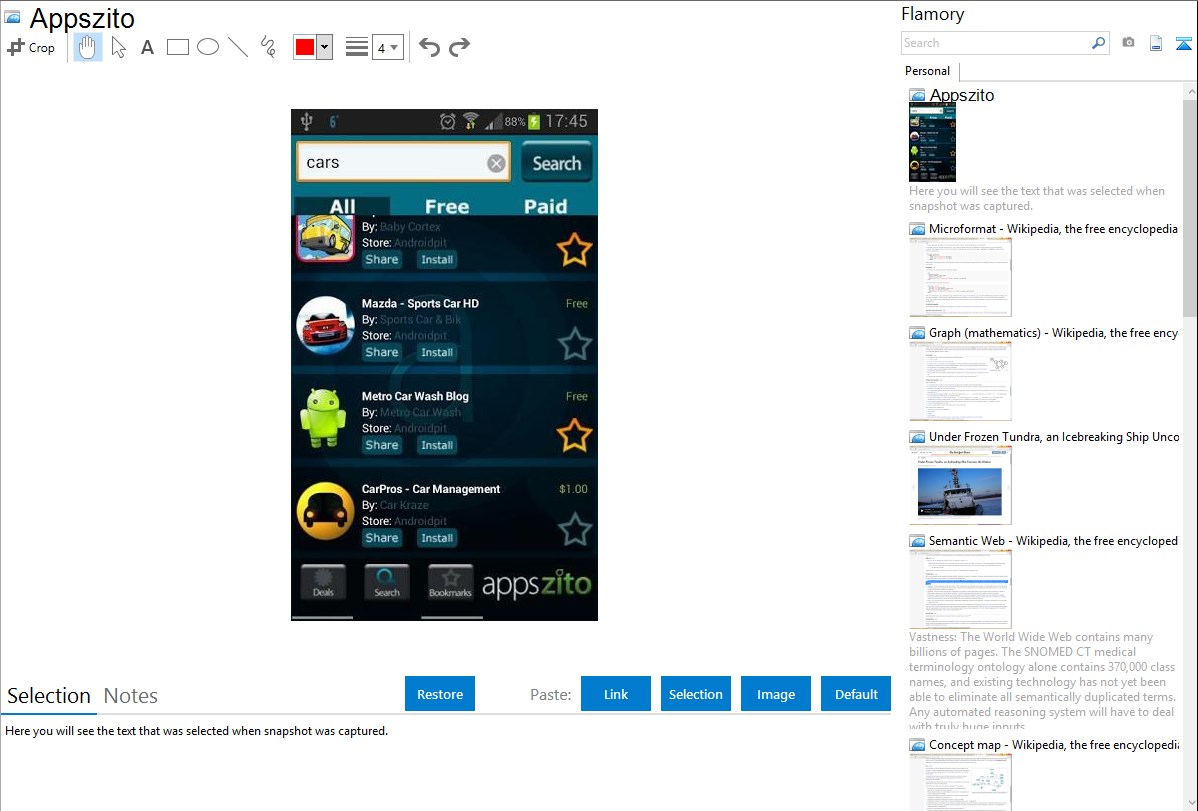The width and height of the screenshot is (1198, 811).
Task: Open the Bookmarks tab in phone footer
Action: [451, 583]
